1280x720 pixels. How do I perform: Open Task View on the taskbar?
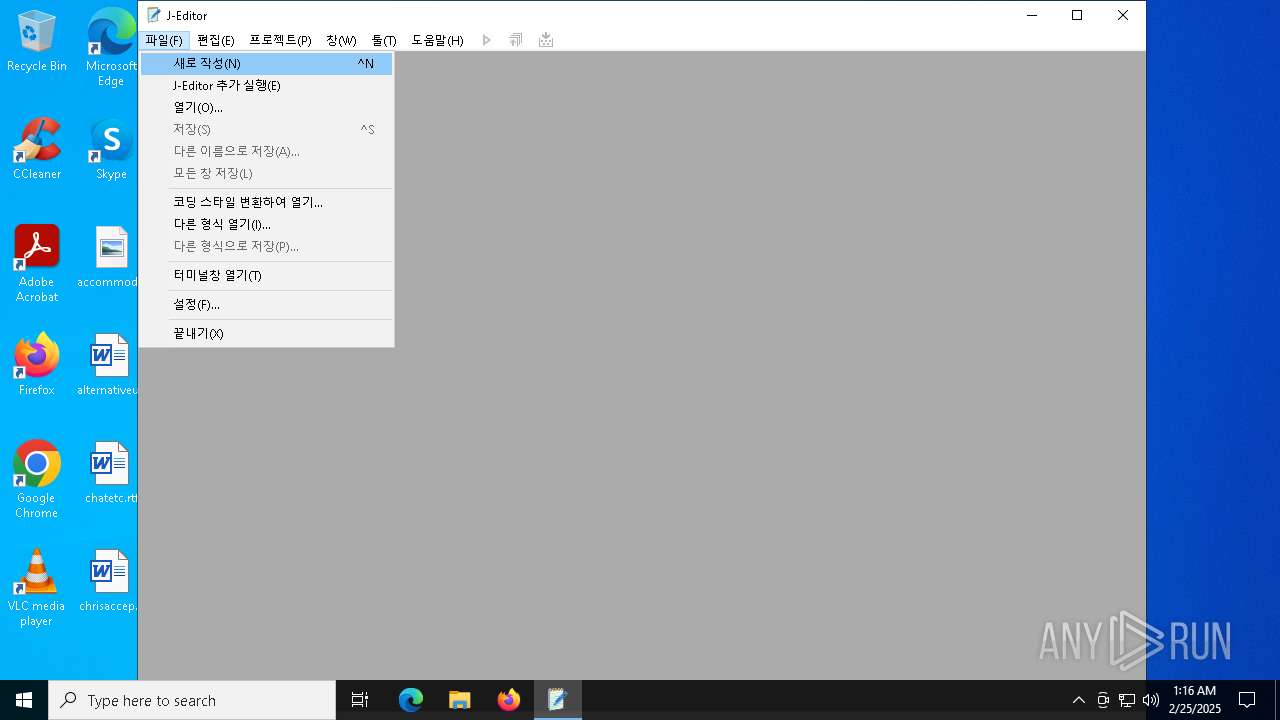(360, 700)
